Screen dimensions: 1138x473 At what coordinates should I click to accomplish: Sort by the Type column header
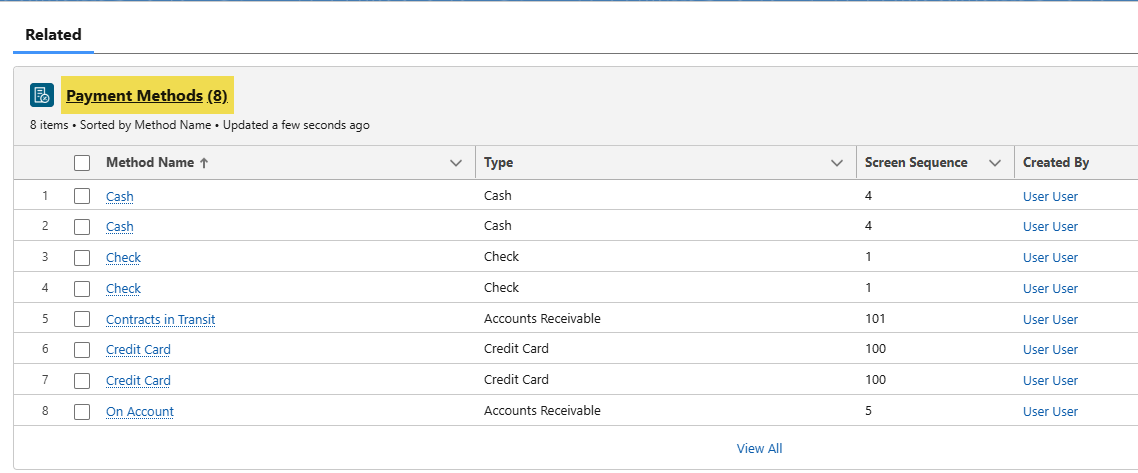point(499,163)
